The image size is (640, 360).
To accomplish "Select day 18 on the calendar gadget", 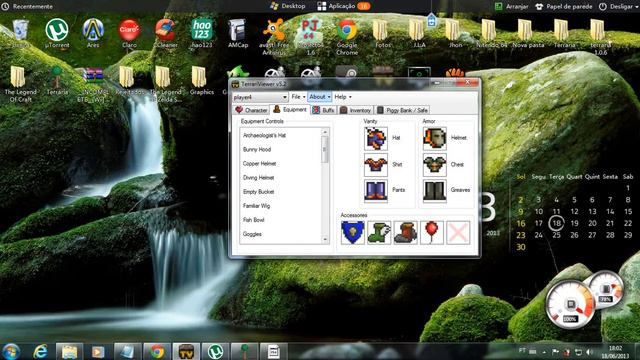I will click(556, 223).
